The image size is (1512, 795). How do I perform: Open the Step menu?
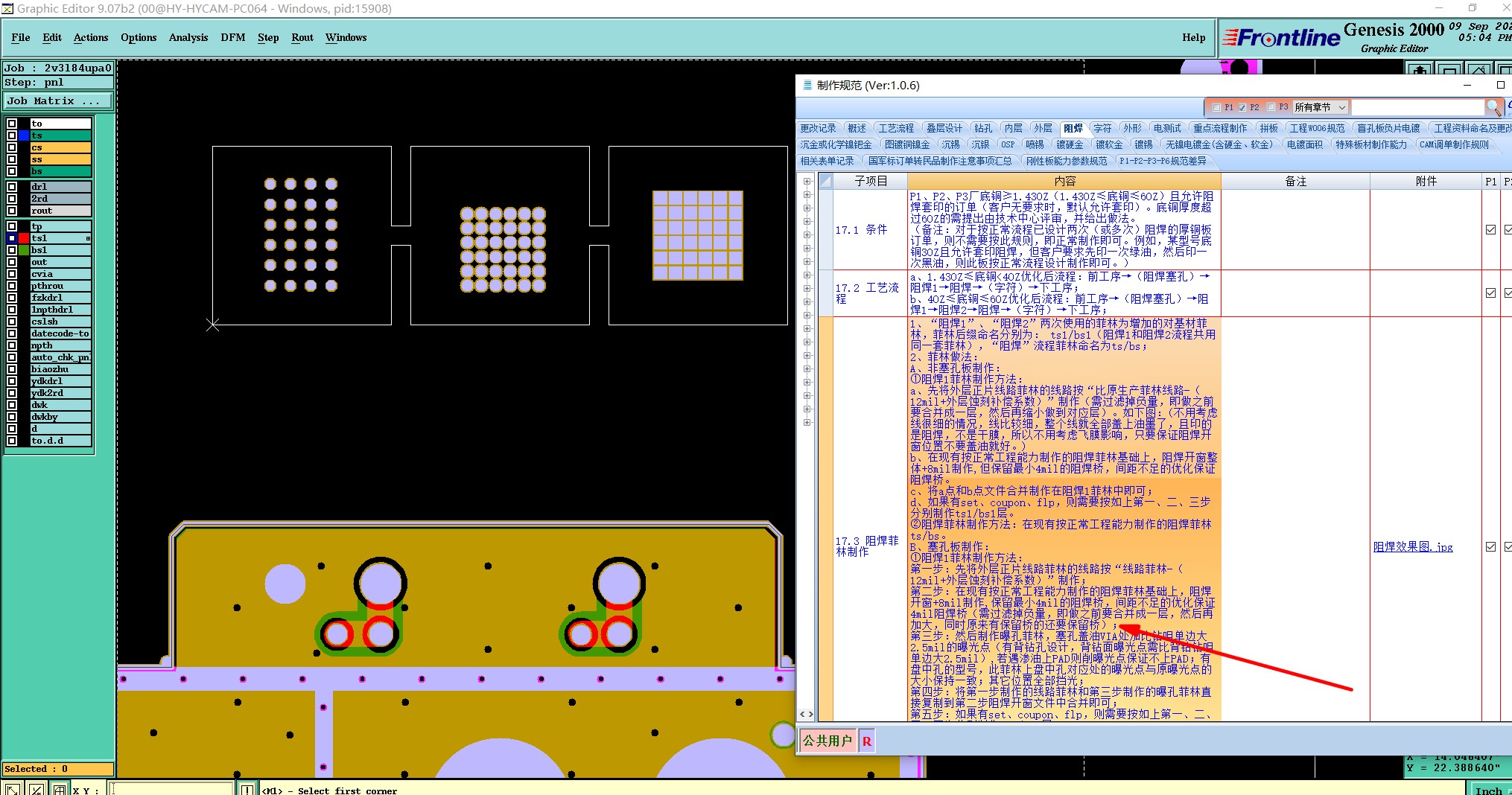[268, 37]
